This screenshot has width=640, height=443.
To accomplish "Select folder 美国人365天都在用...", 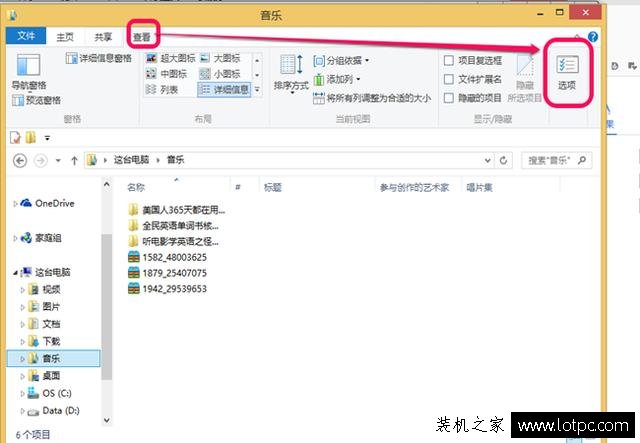I will pos(176,210).
